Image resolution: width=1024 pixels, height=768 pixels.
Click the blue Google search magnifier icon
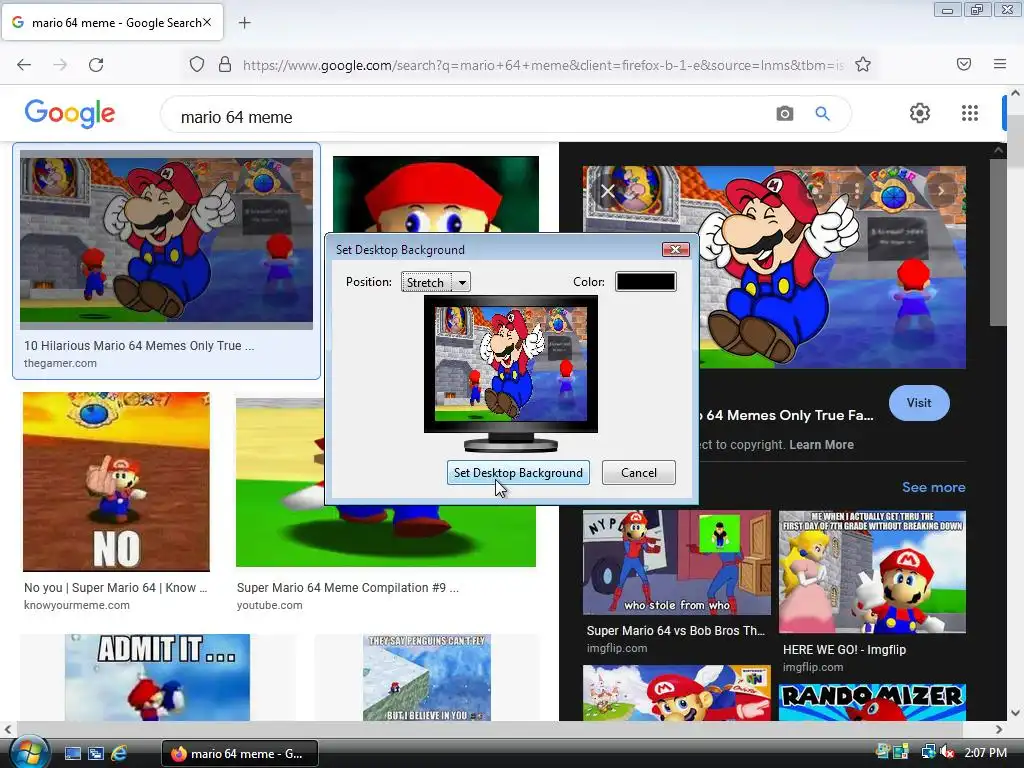tap(822, 114)
